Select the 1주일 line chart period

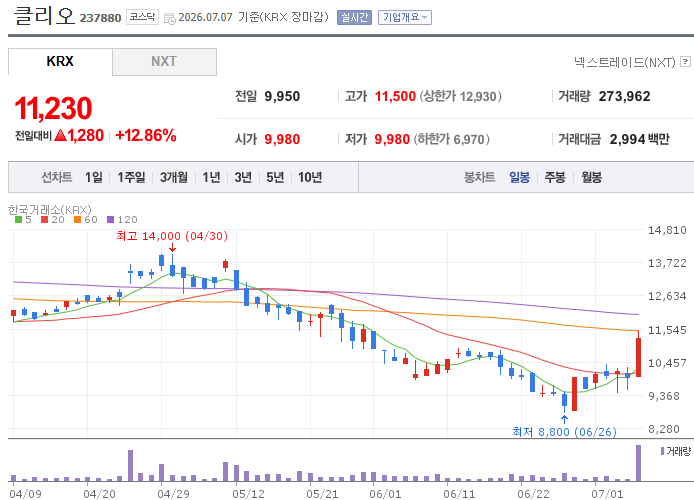(131, 177)
